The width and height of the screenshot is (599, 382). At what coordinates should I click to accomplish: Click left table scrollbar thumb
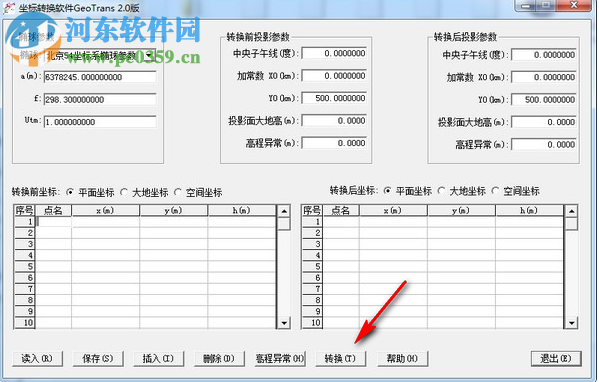coord(284,223)
